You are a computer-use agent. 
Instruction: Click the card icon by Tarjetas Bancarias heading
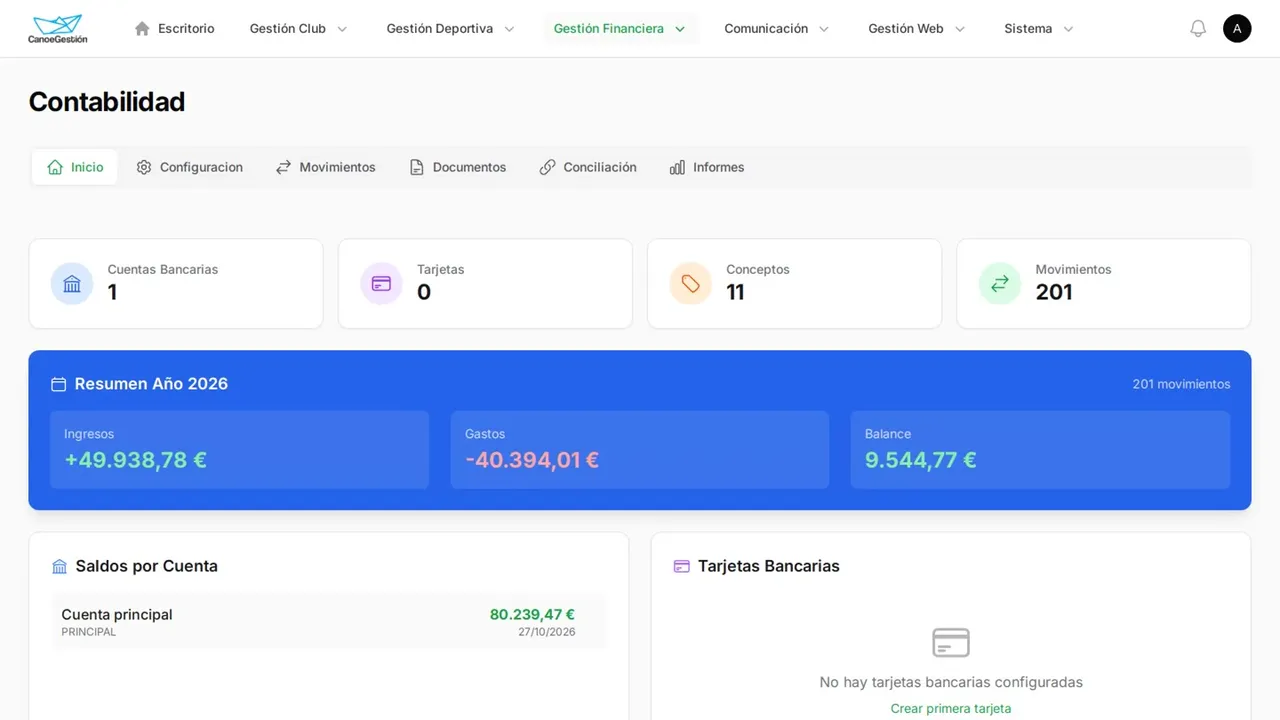tap(682, 566)
